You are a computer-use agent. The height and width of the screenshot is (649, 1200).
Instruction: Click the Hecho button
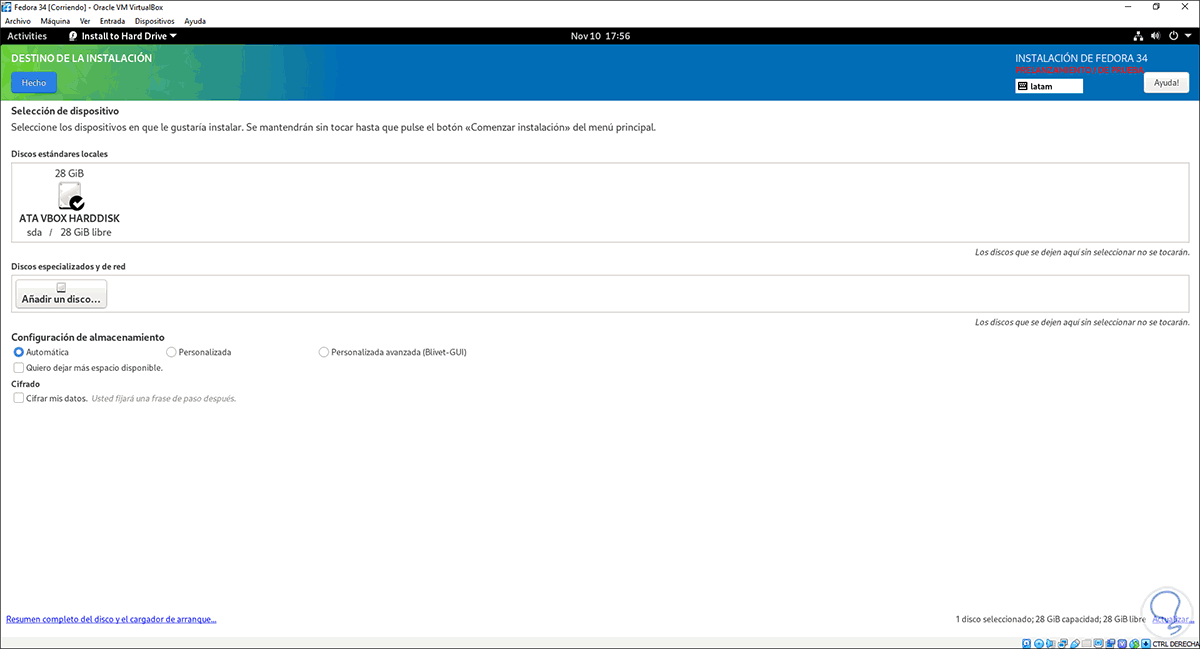point(34,83)
